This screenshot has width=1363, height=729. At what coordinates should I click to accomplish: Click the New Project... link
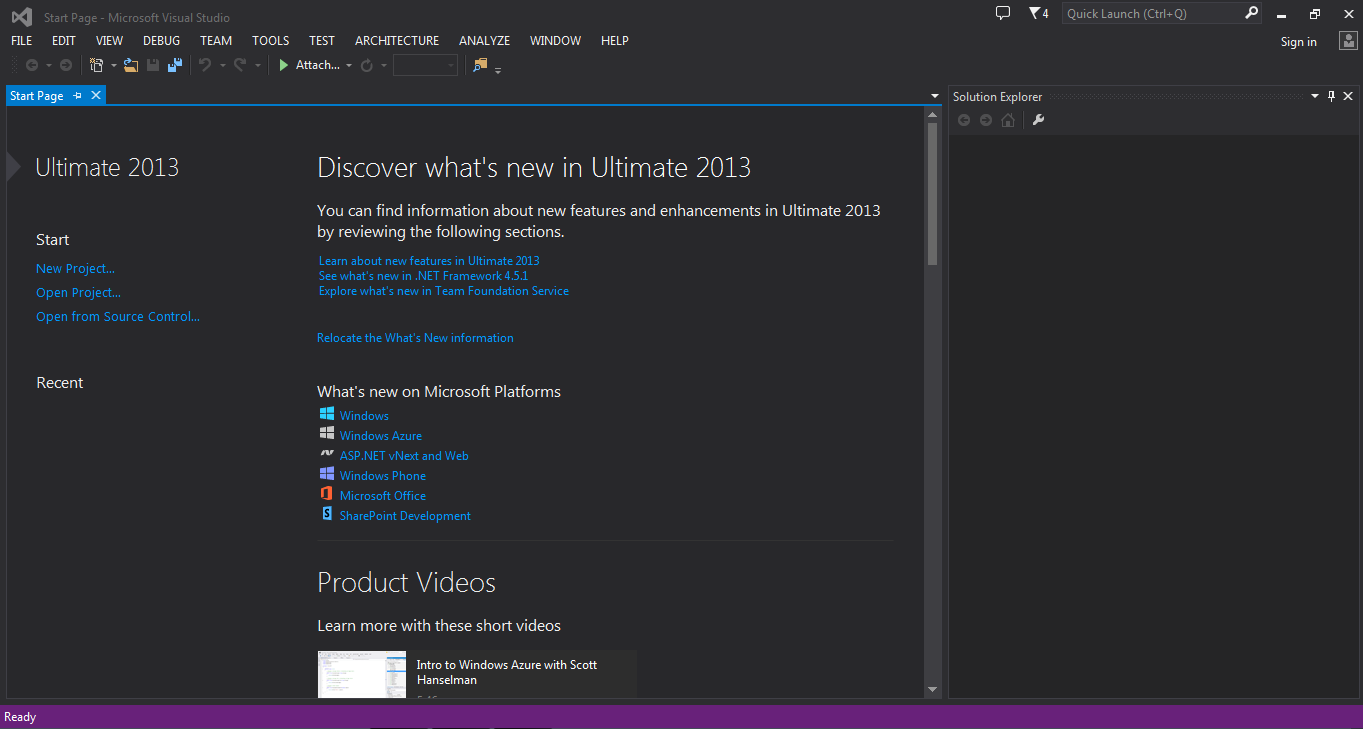click(x=75, y=268)
